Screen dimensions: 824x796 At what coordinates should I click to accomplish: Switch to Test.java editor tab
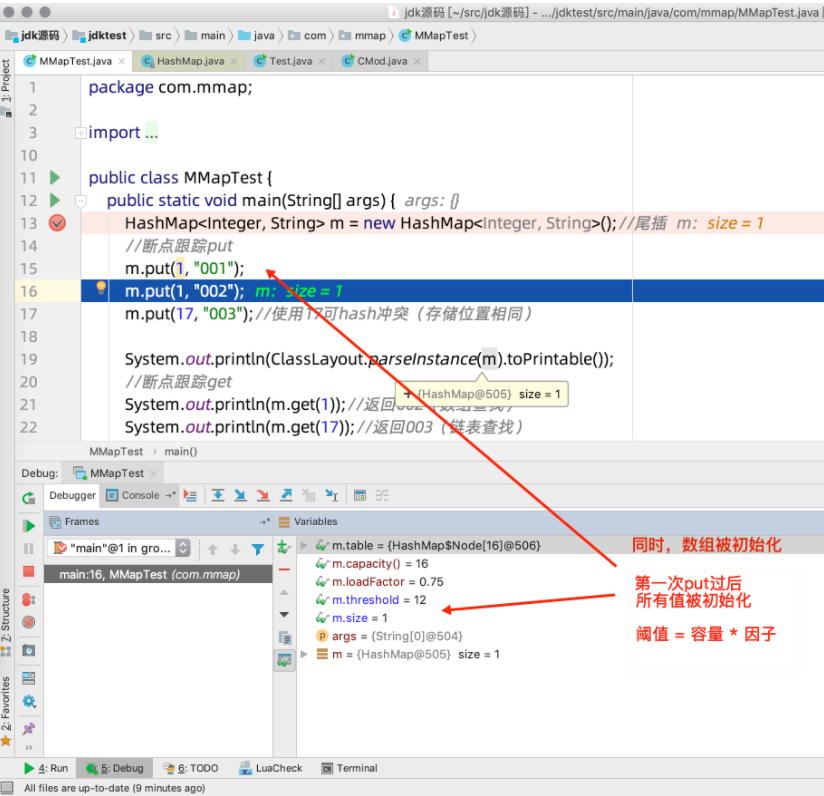(290, 61)
